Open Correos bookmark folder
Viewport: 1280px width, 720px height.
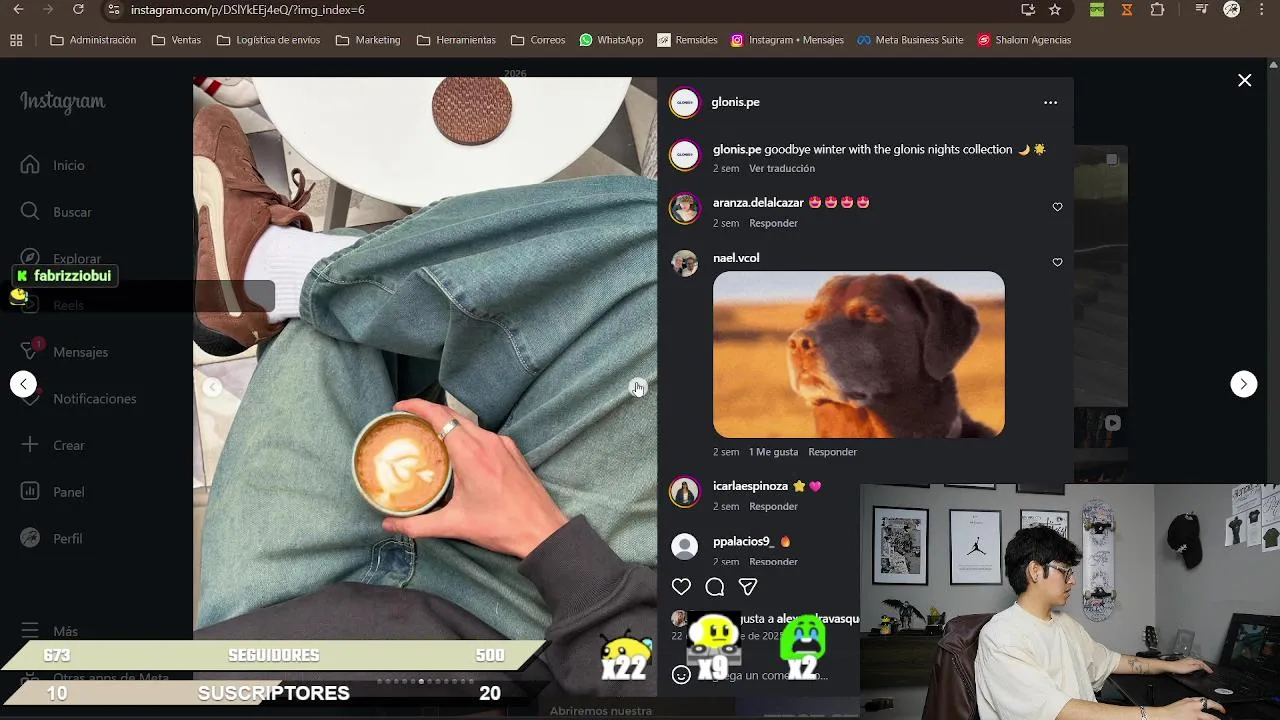[x=538, y=40]
